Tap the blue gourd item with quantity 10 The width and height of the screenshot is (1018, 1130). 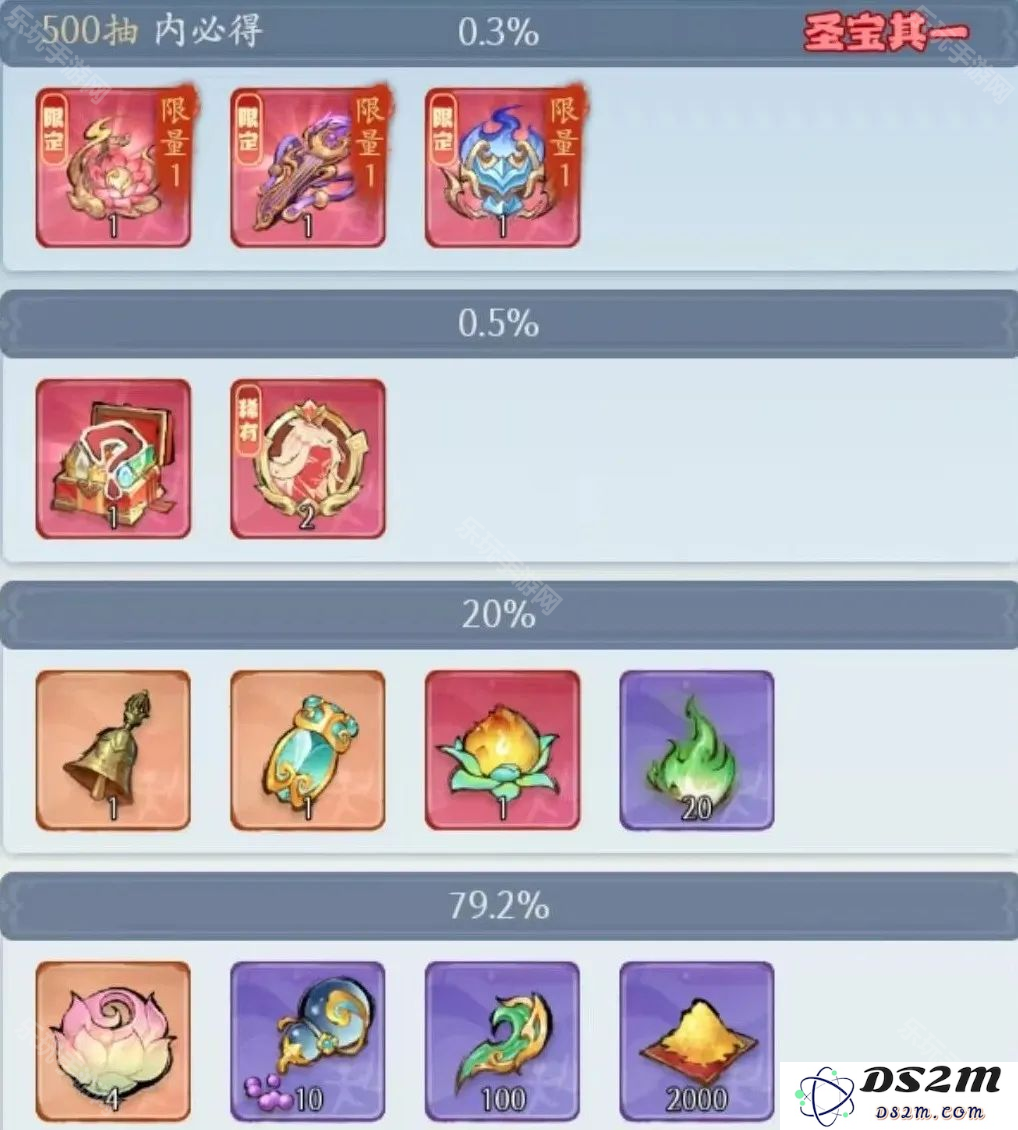(x=308, y=1041)
